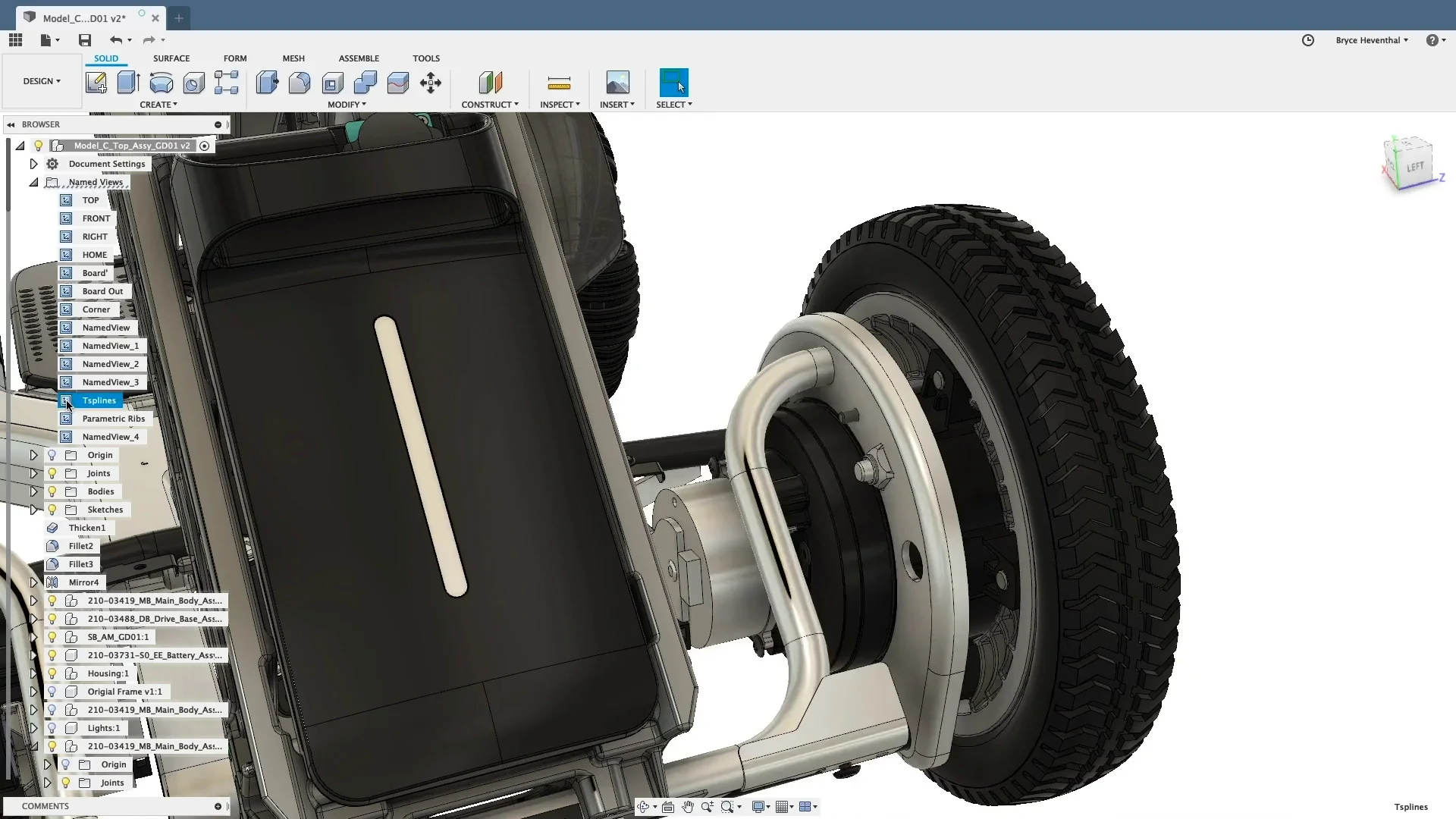
Task: Toggle visibility of Housing:1 component
Action: coord(52,673)
